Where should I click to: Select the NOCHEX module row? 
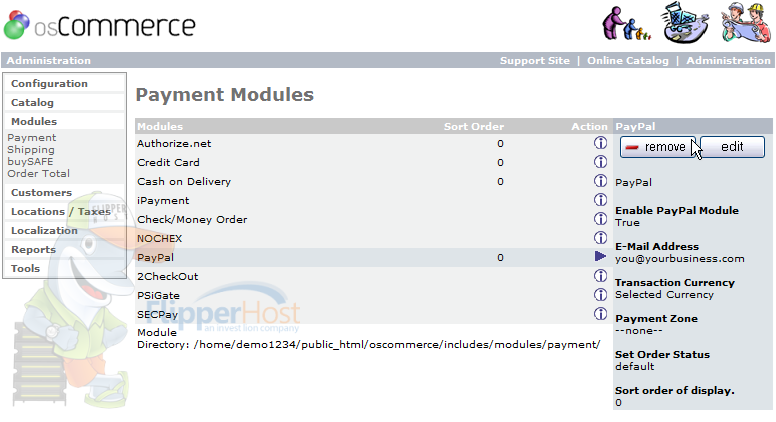(373, 238)
